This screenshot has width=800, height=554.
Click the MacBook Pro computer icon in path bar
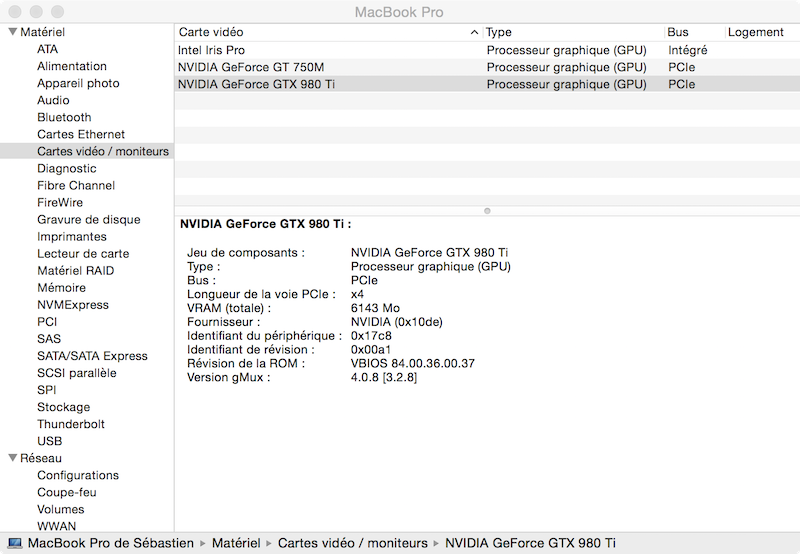pyautogui.click(x=15, y=543)
